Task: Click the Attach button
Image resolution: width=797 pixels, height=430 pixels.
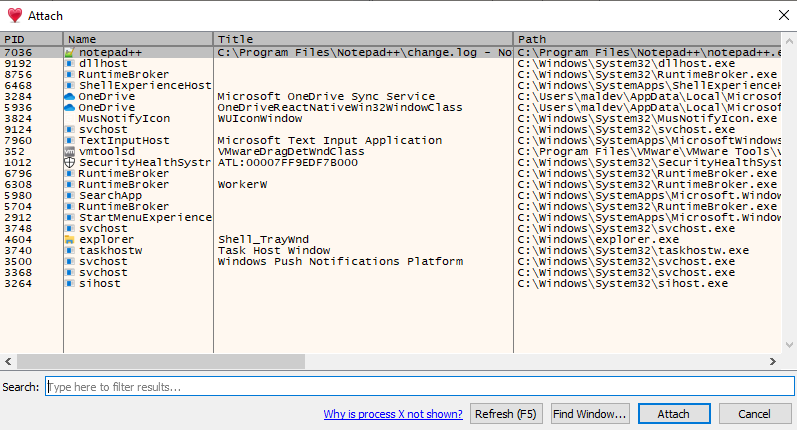Action: pos(673,414)
